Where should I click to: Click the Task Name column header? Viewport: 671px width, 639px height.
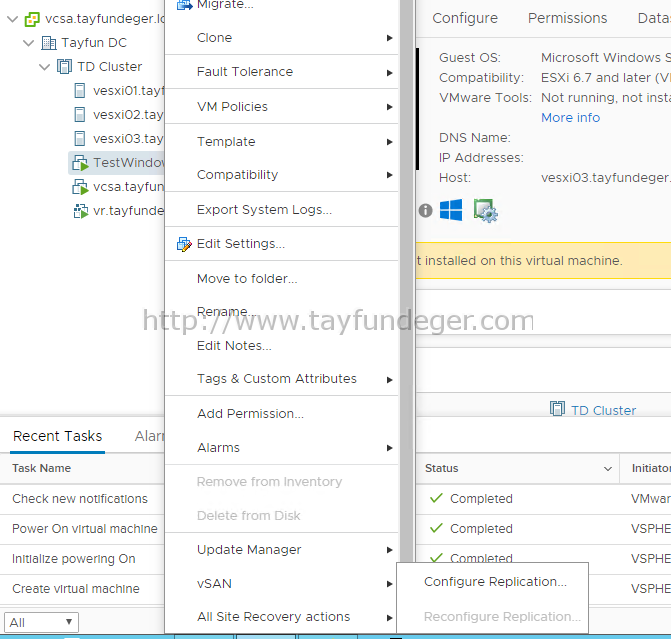(42, 468)
